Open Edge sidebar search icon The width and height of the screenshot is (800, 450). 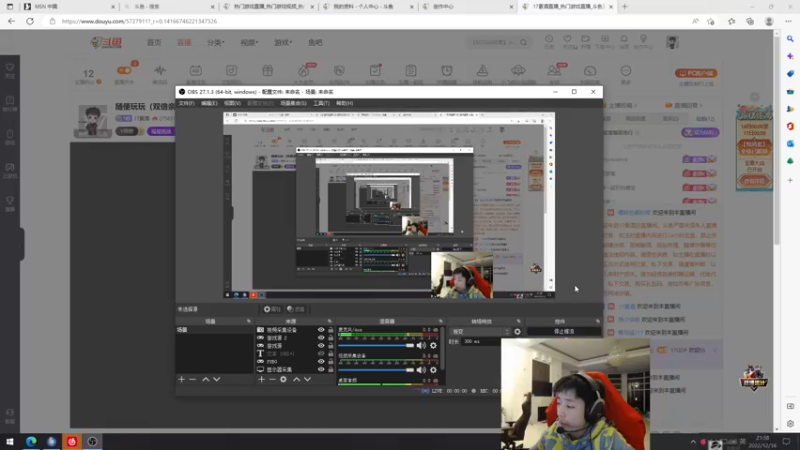pos(790,39)
